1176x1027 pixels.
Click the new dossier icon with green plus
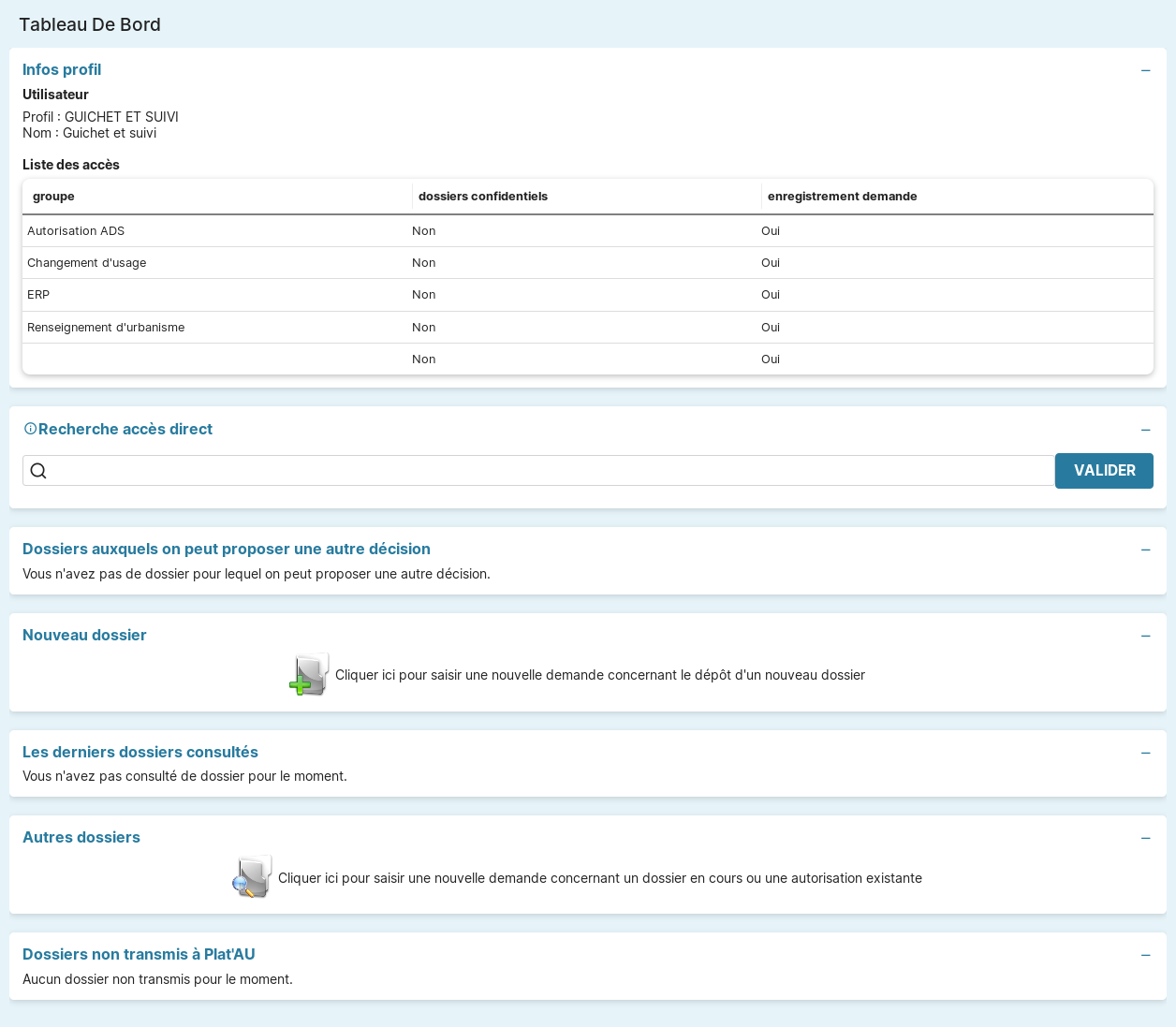[x=309, y=675]
